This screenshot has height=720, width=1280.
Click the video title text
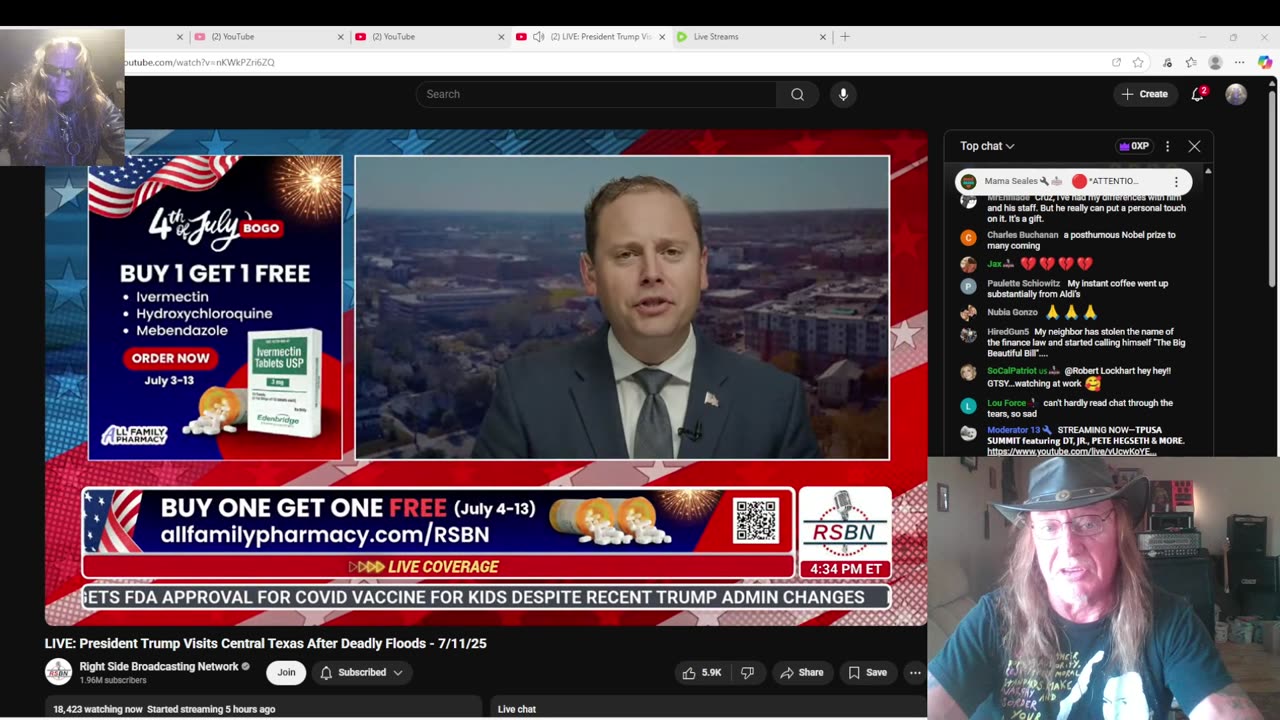[x=265, y=644]
